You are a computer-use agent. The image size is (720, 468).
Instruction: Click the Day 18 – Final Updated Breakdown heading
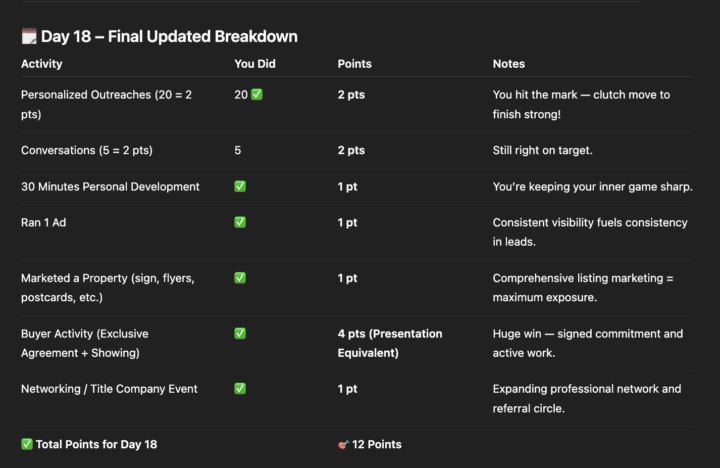(x=169, y=37)
